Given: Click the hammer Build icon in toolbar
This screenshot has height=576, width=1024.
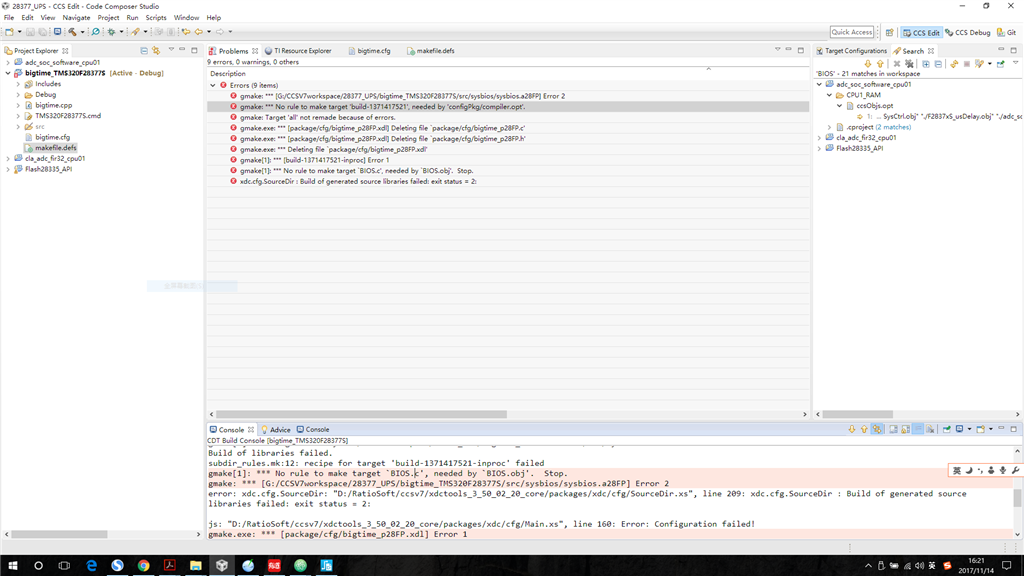Looking at the screenshot, I should click(x=72, y=31).
